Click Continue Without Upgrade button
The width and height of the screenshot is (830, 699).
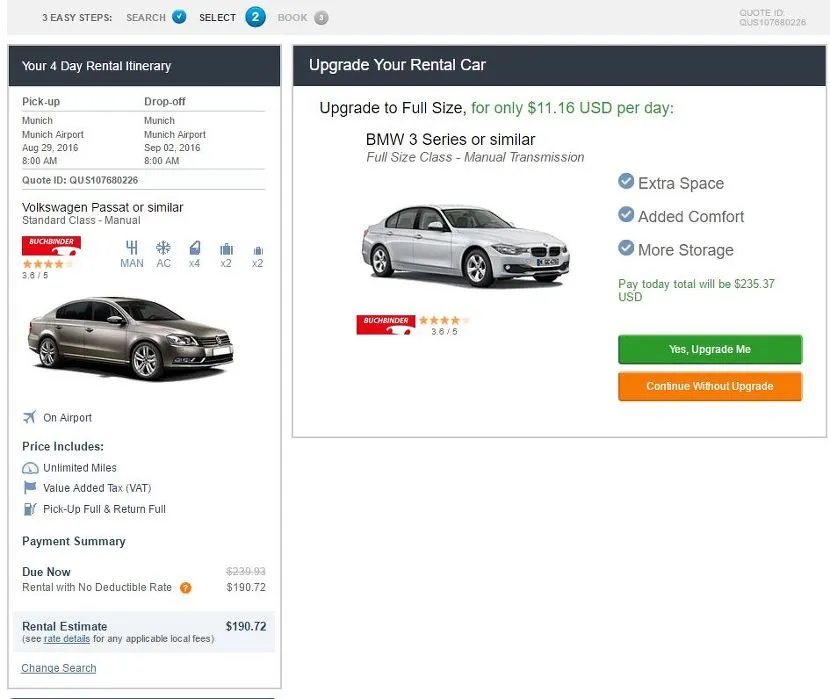pos(710,386)
